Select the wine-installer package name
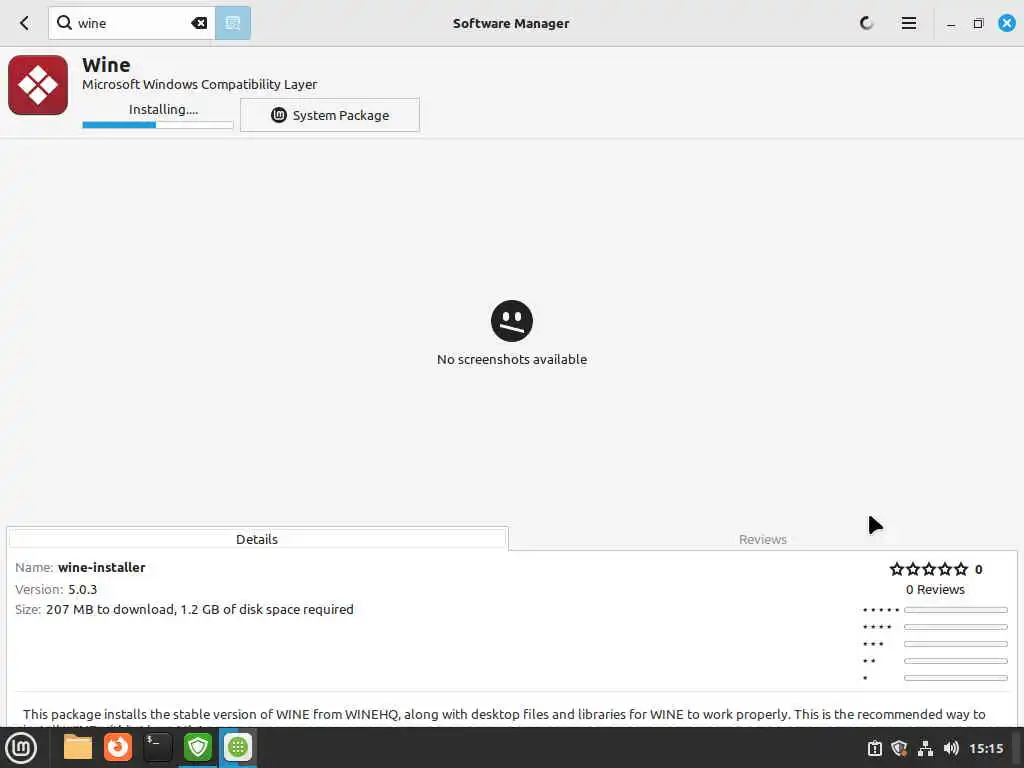The image size is (1024, 768). pyautogui.click(x=101, y=568)
